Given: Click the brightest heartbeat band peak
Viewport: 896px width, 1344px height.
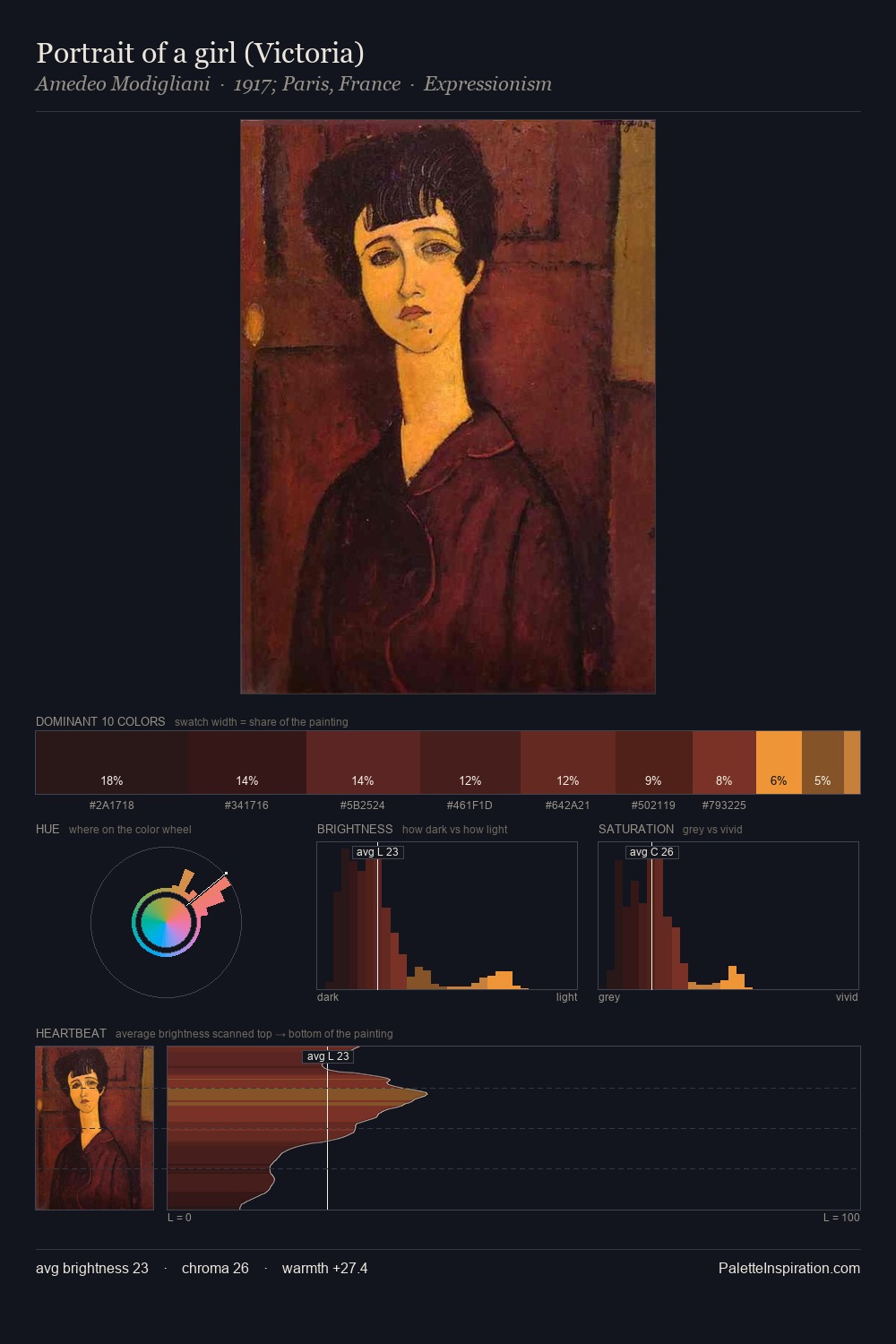Looking at the screenshot, I should click(x=297, y=1094).
